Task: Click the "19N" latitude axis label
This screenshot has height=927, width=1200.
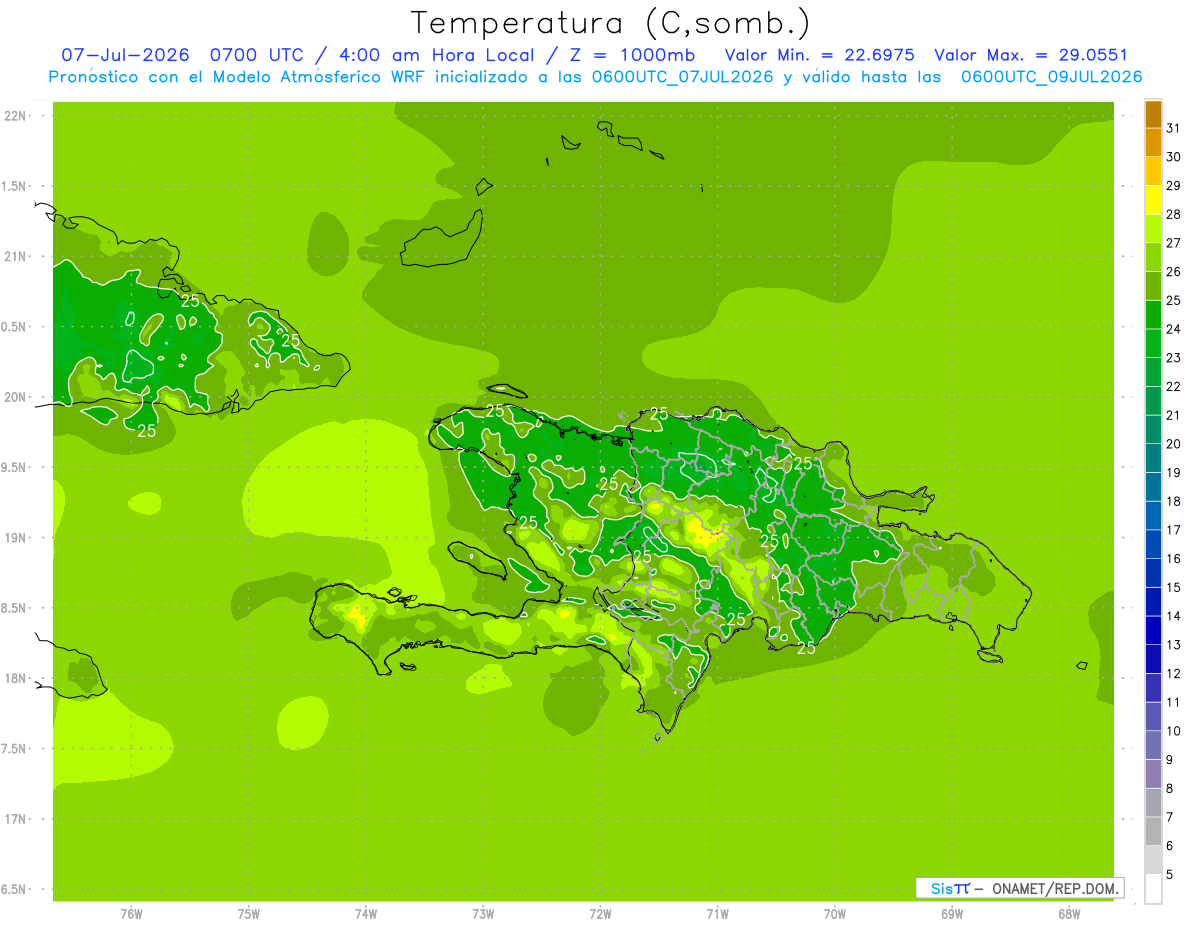Action: tap(16, 537)
